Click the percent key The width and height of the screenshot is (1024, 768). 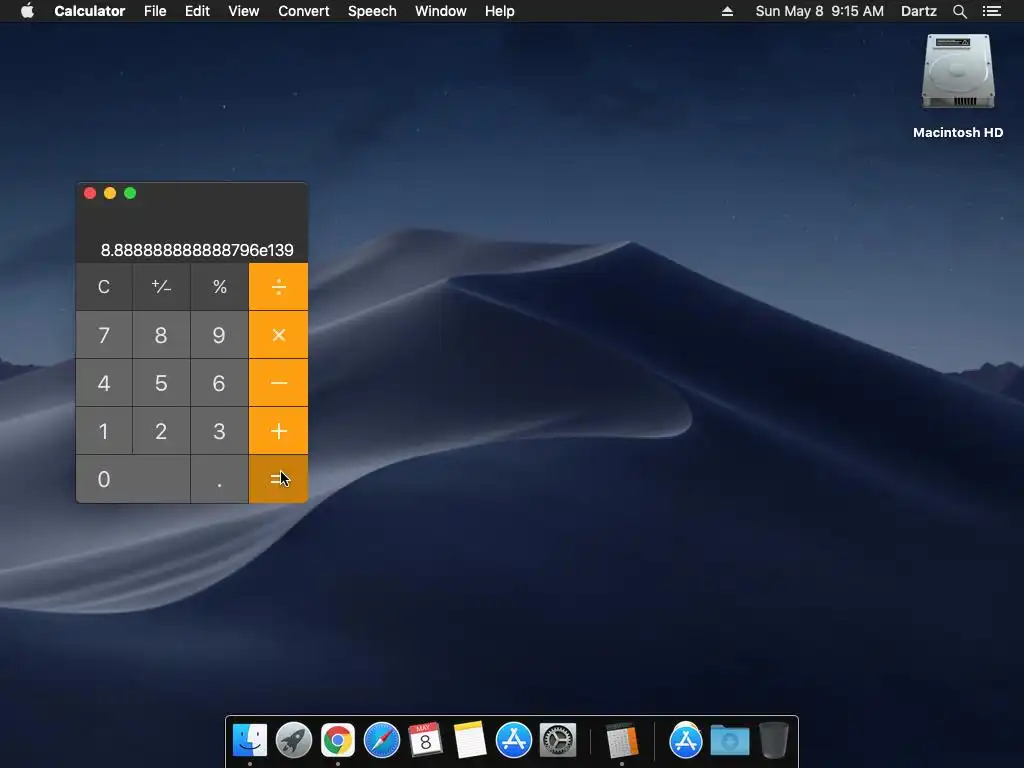coord(219,287)
